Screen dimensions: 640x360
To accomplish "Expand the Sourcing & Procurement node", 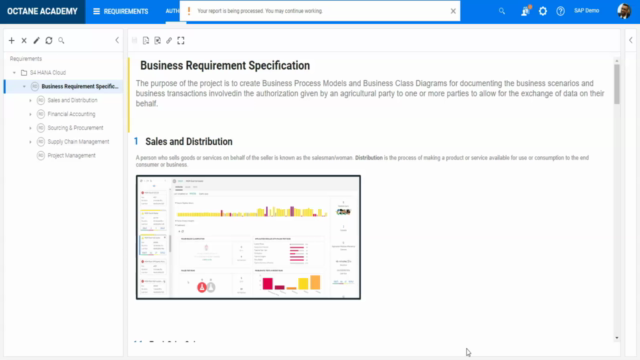I will 30,128.
